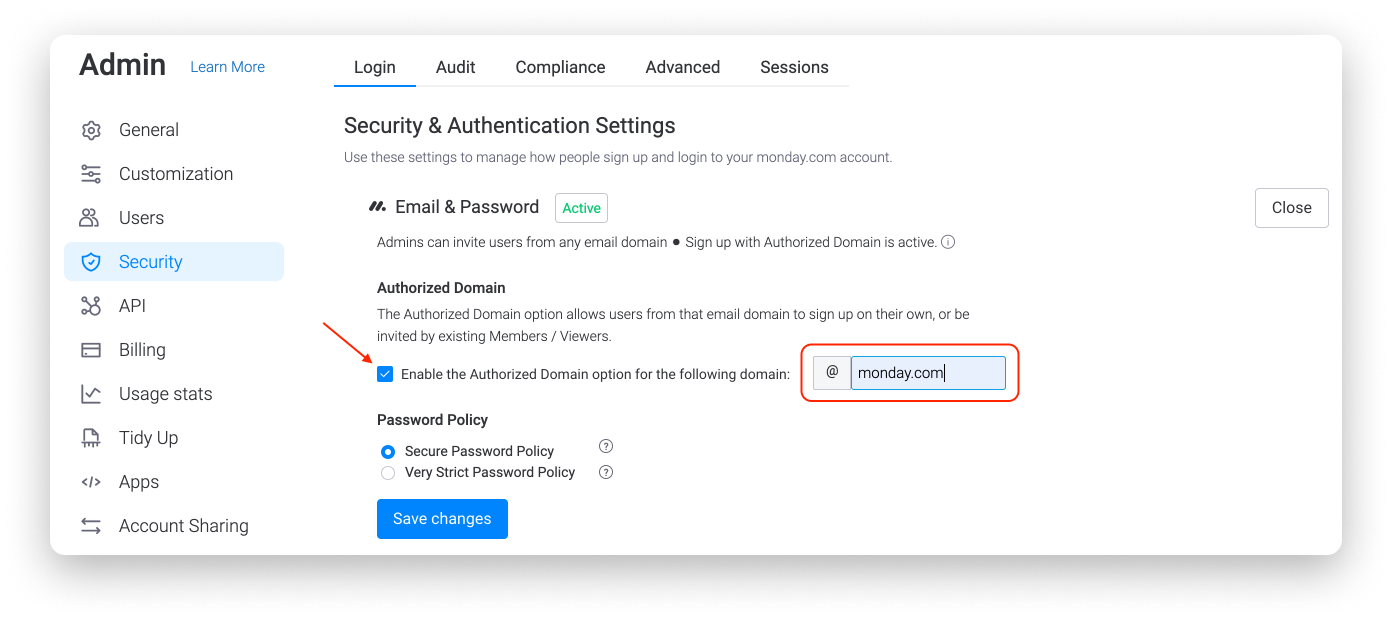Switch to the Audit tab

[x=455, y=67]
